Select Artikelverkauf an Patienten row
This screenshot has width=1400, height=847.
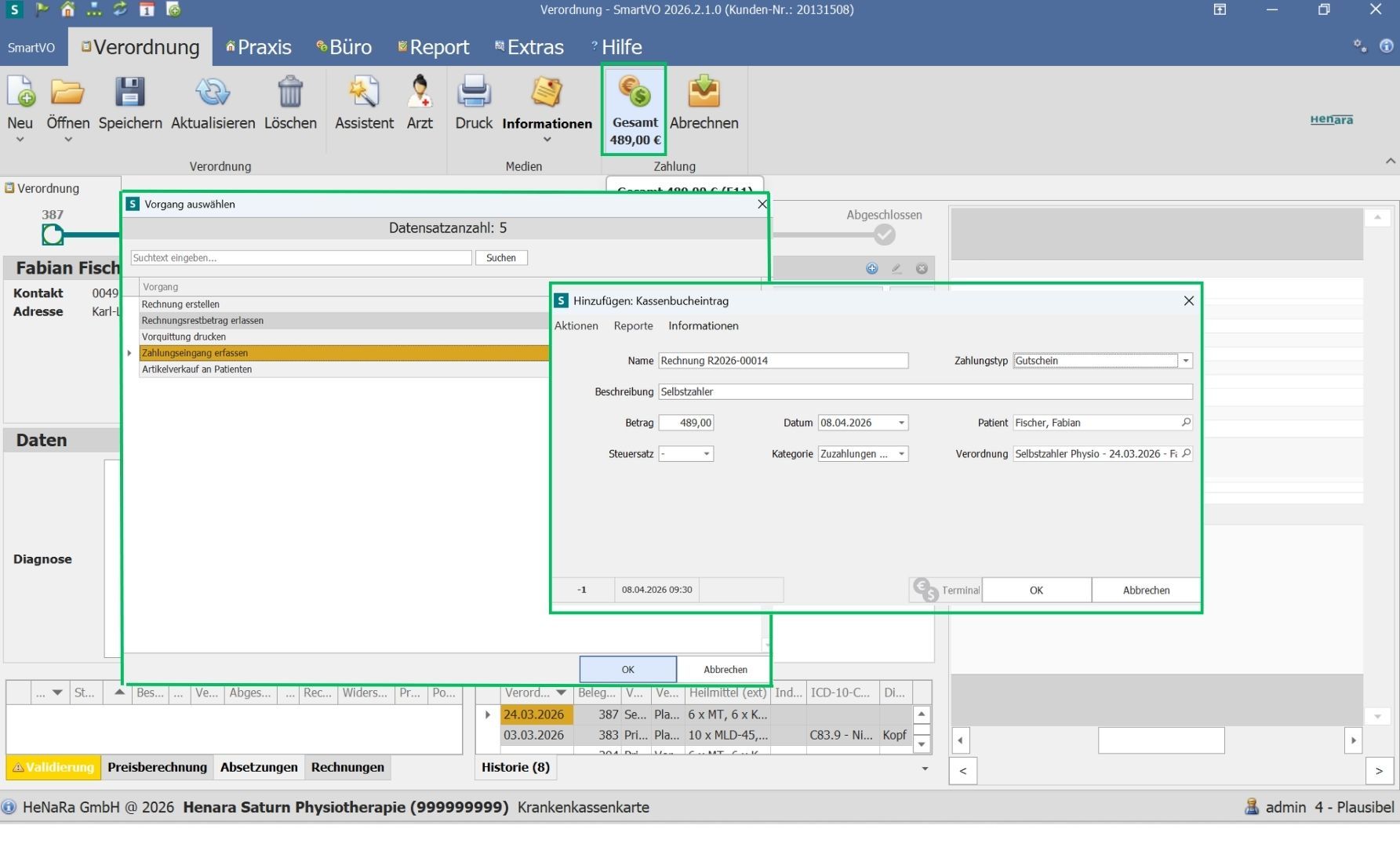(344, 369)
